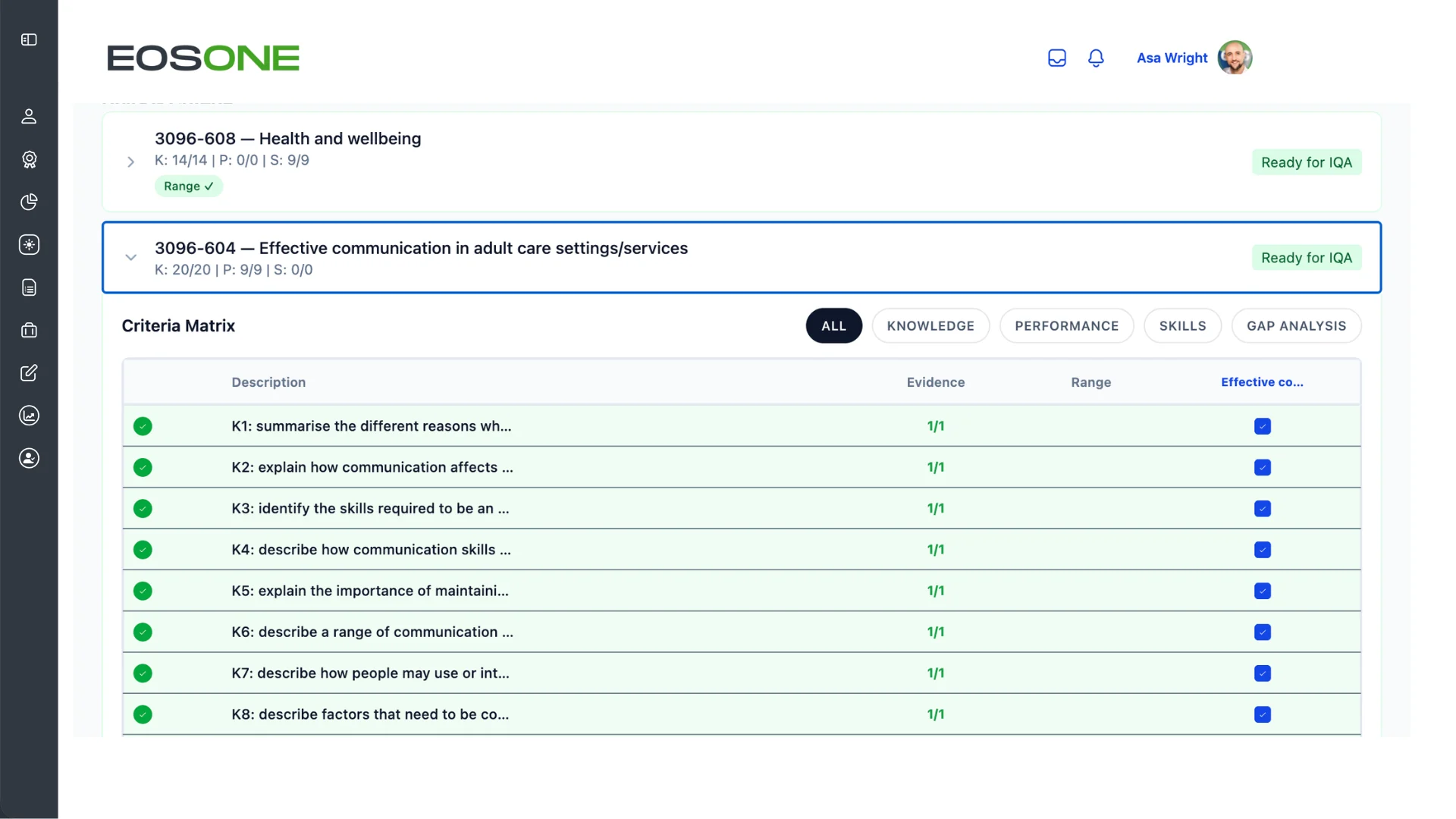Open the document sidebar icon
Screen dimensions: 1456x819
(29, 287)
